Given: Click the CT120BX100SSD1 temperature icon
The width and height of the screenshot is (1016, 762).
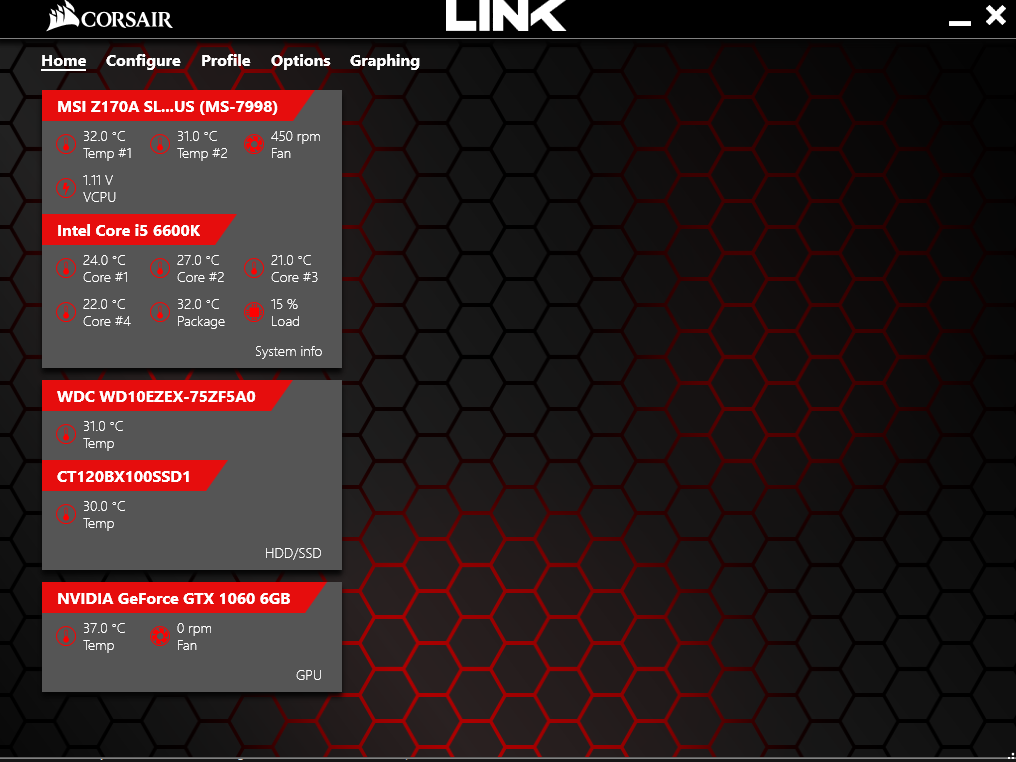Looking at the screenshot, I should tap(65, 514).
